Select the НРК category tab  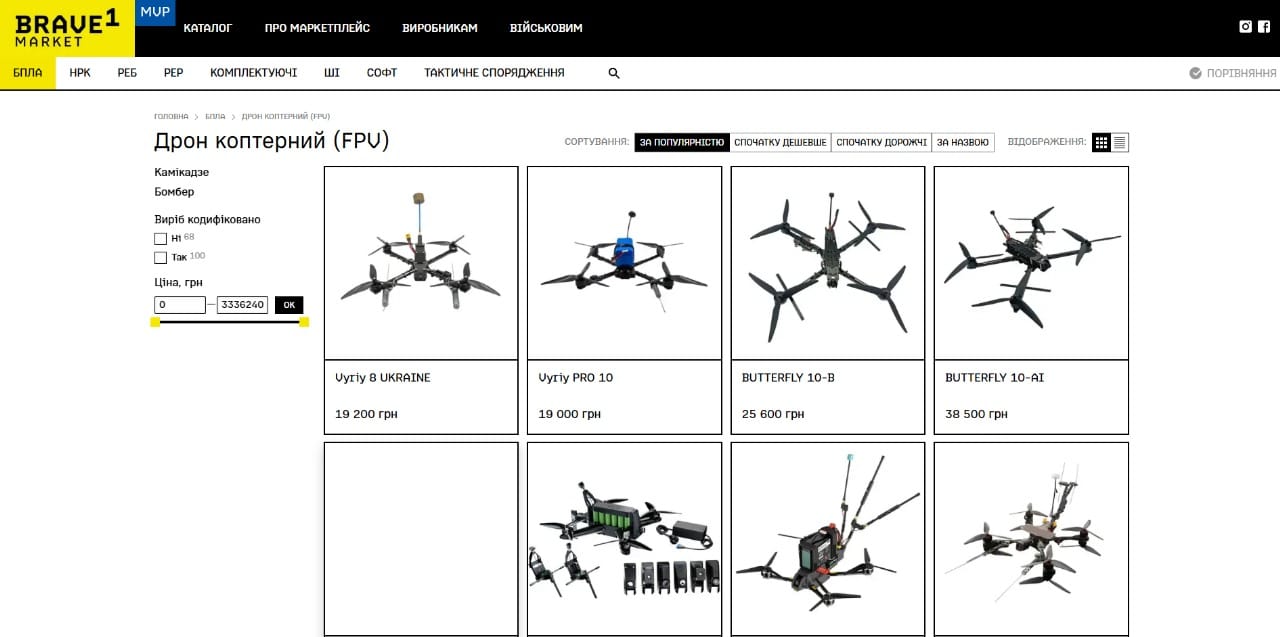(x=80, y=73)
